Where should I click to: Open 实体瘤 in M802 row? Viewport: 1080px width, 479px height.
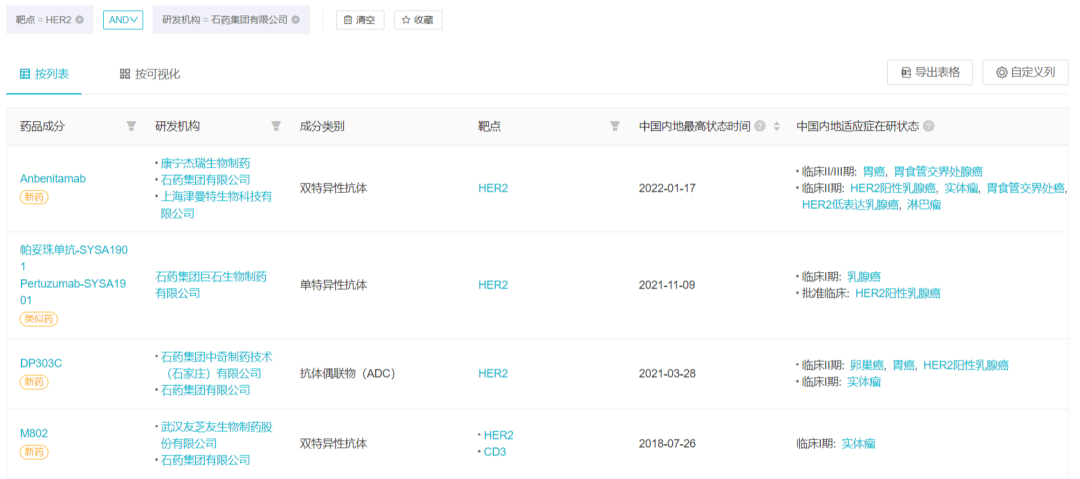pyautogui.click(x=858, y=443)
